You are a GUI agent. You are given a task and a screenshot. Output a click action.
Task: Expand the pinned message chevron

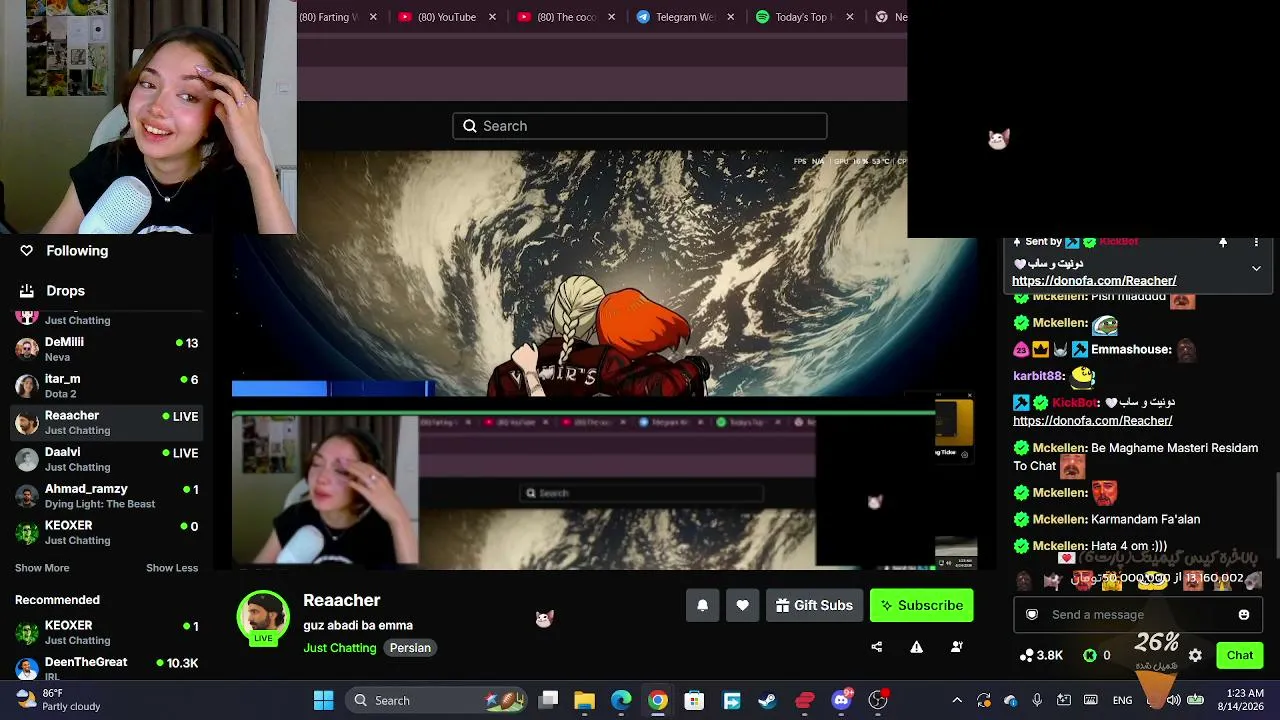[1256, 268]
